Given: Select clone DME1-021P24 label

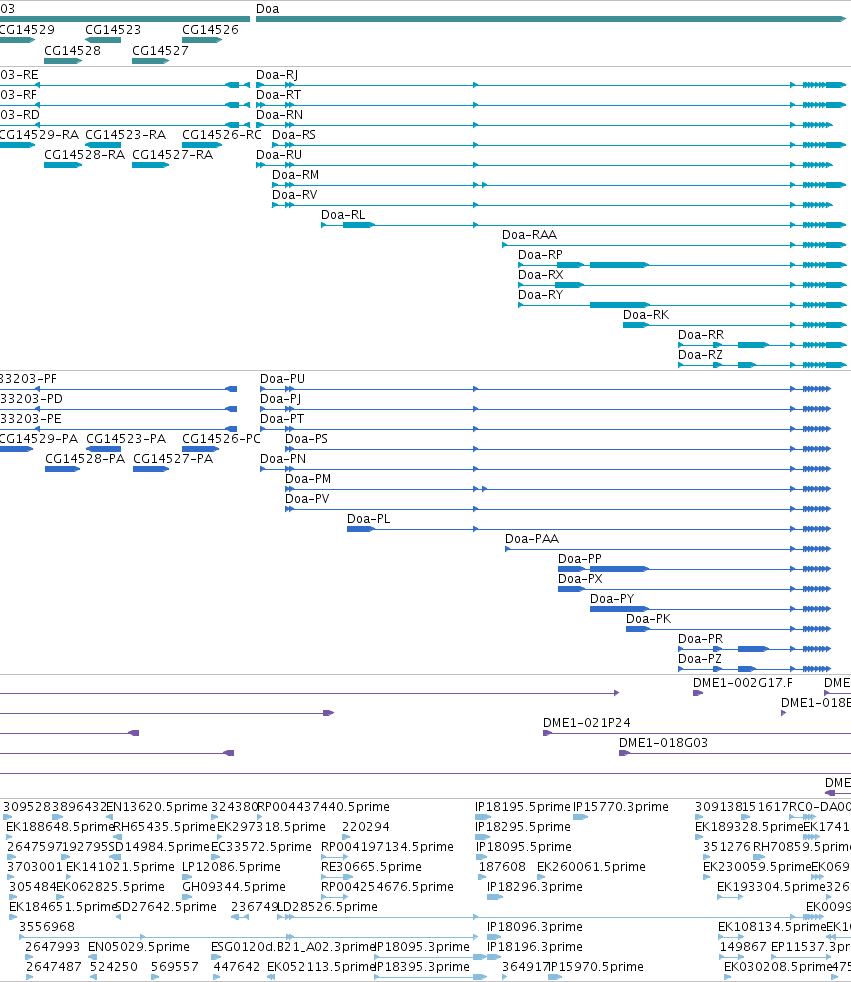Looking at the screenshot, I should tap(587, 724).
